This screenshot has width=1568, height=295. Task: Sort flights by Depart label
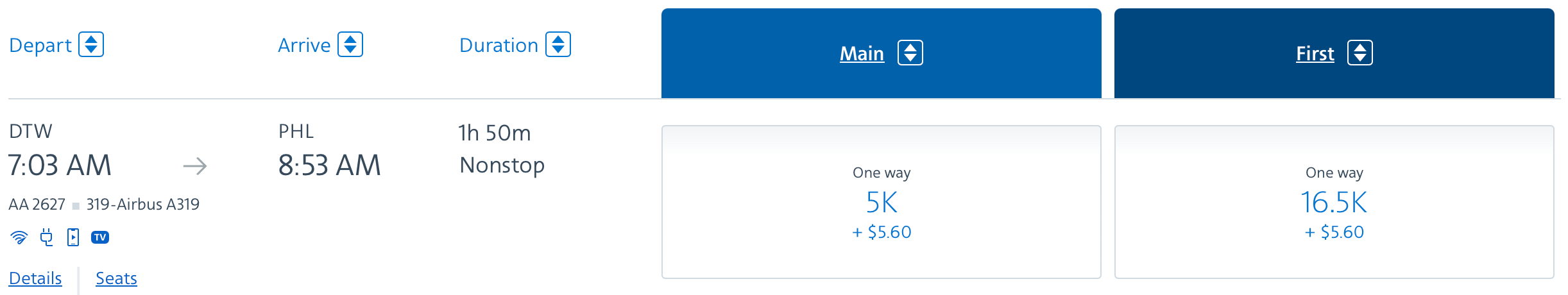pos(40,46)
